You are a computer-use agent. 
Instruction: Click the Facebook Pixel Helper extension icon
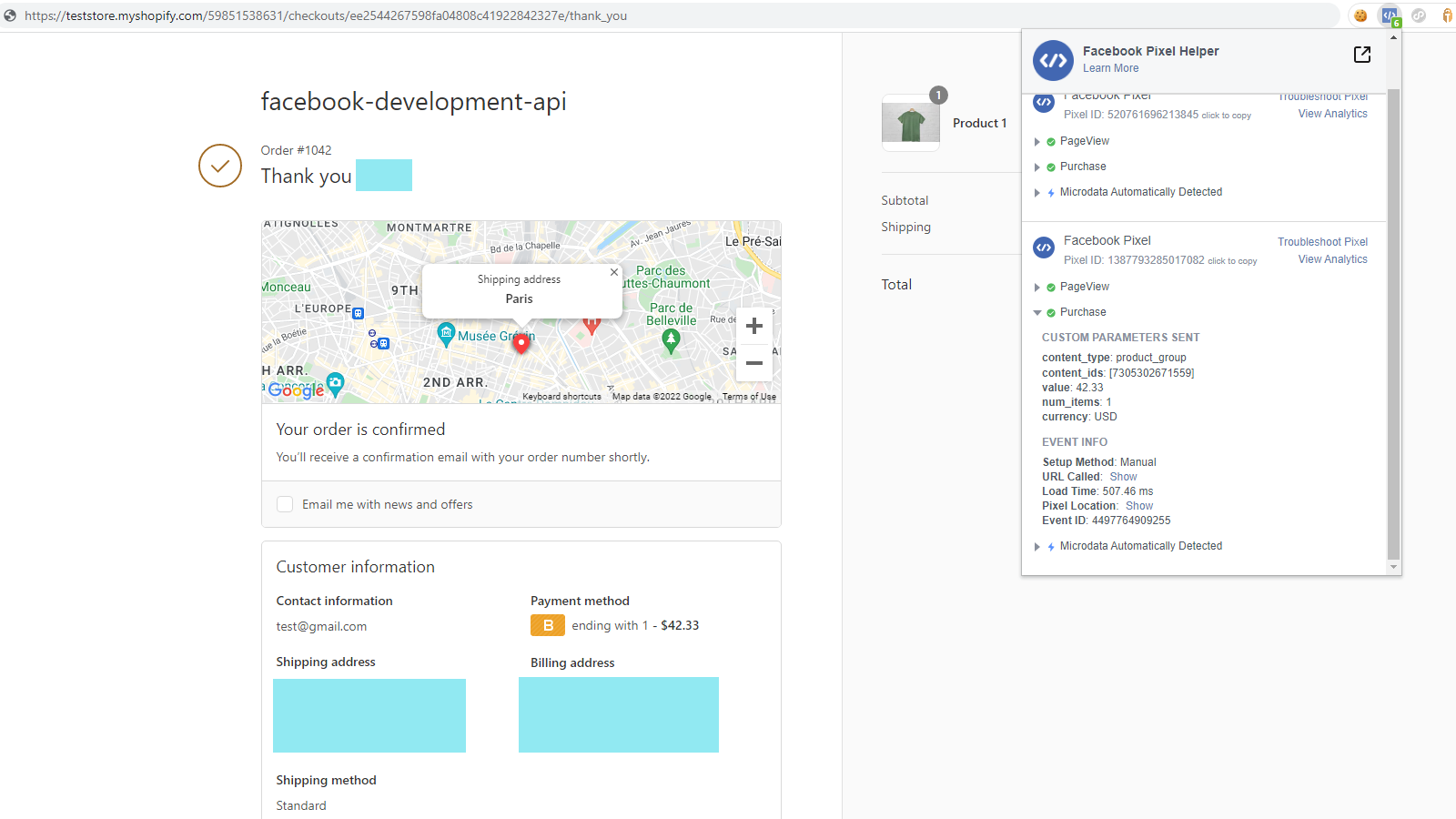(x=1390, y=15)
